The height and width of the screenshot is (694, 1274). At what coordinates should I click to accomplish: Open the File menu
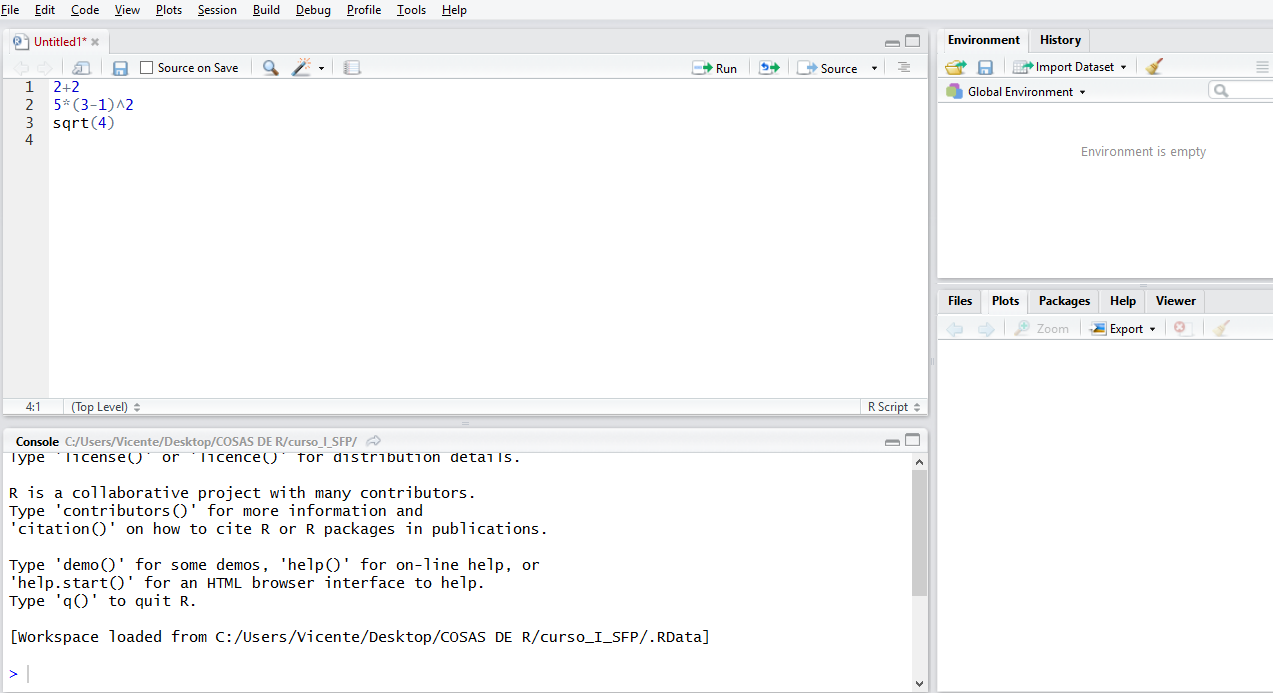click(10, 10)
